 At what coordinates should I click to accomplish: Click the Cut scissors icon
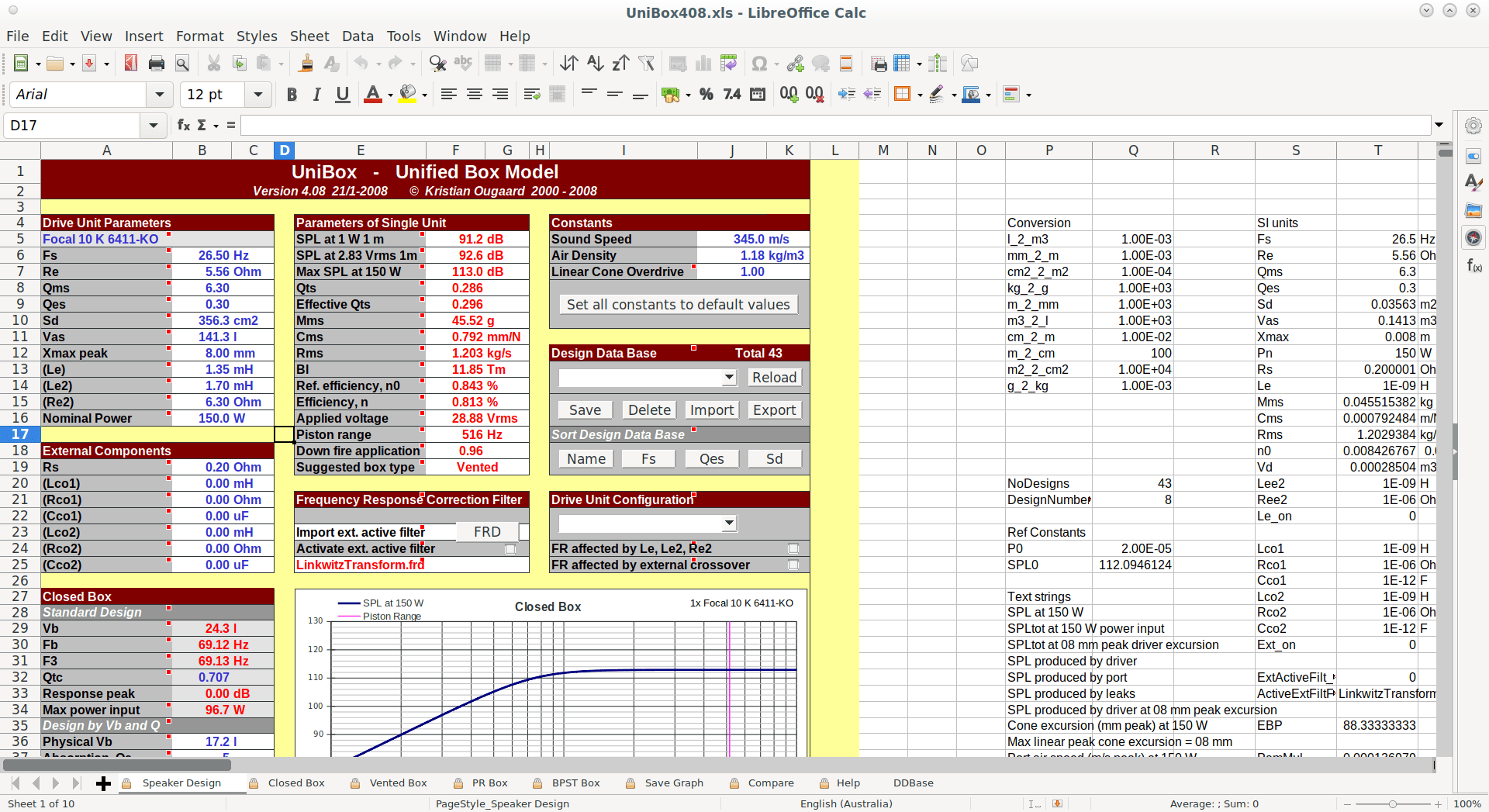pos(214,64)
